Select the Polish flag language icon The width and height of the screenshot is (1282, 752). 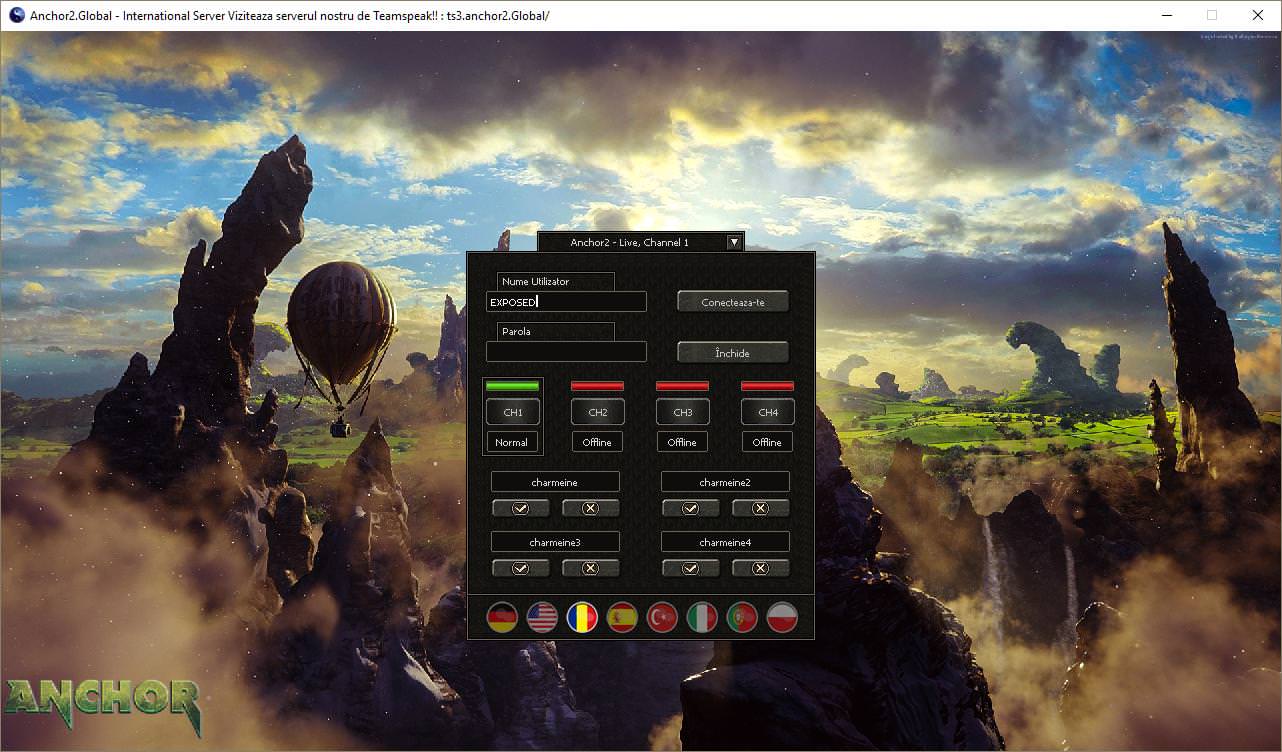[781, 617]
